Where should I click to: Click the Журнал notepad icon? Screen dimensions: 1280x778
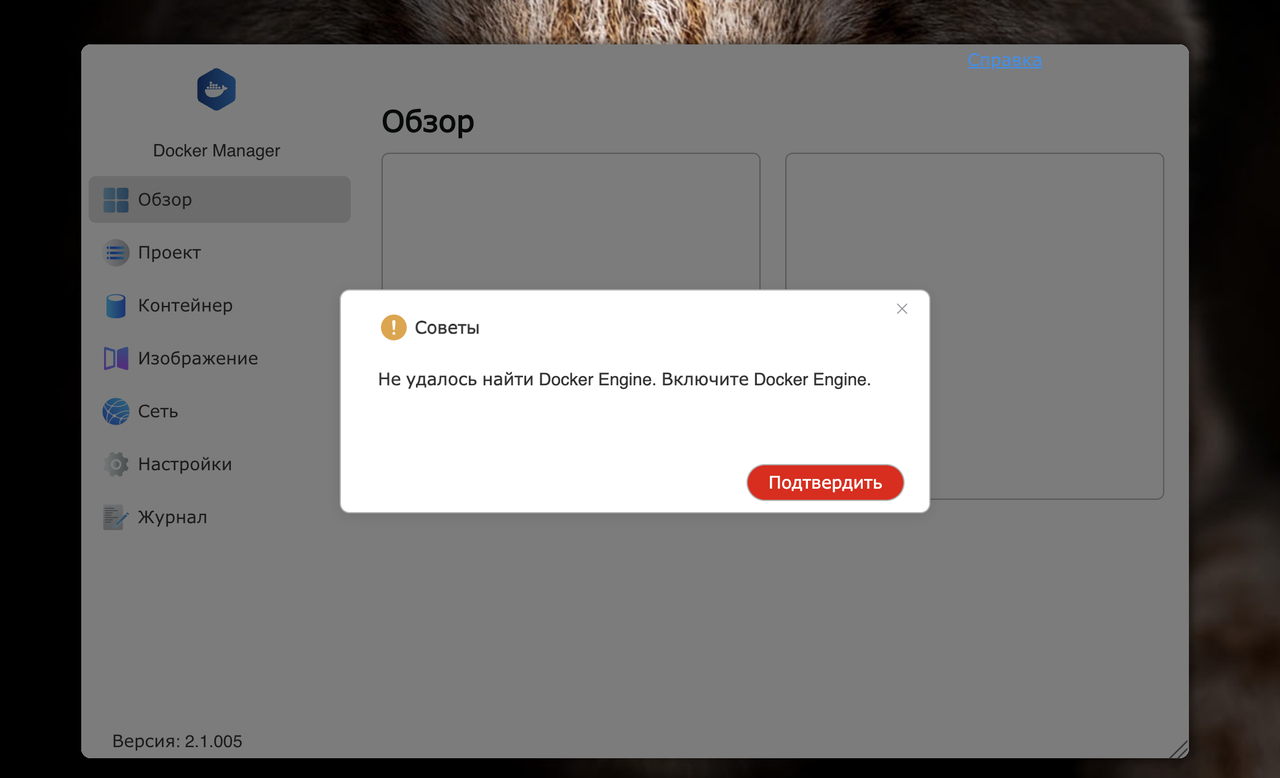coord(116,517)
